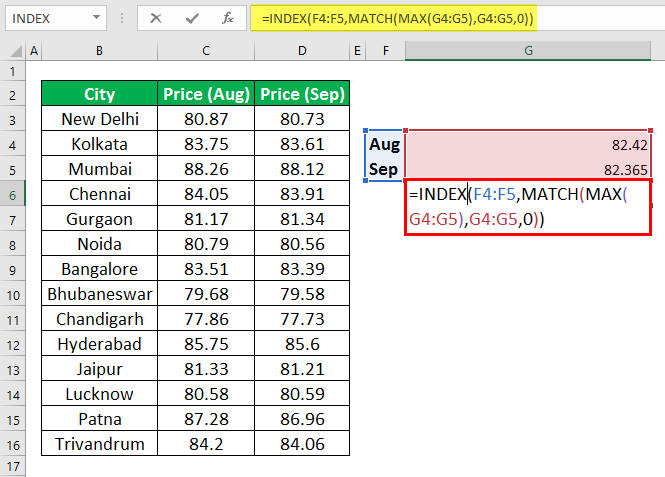This screenshot has width=665, height=477.
Task: Expand the Name Box dropdown arrow
Action: [96, 18]
